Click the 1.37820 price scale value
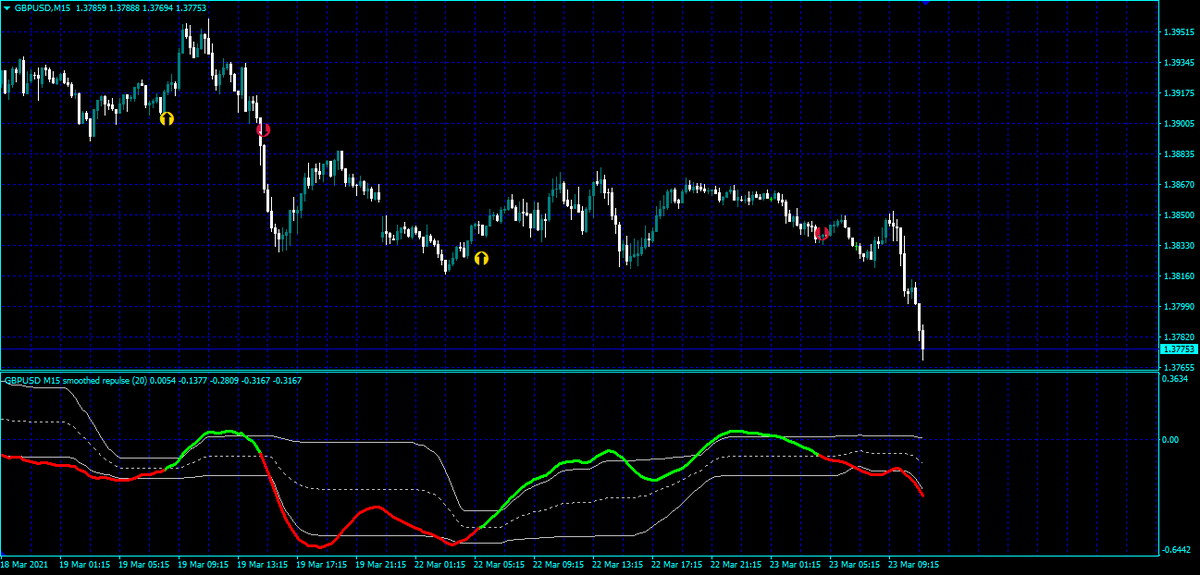Image resolution: width=1200 pixels, height=575 pixels. click(x=1178, y=337)
